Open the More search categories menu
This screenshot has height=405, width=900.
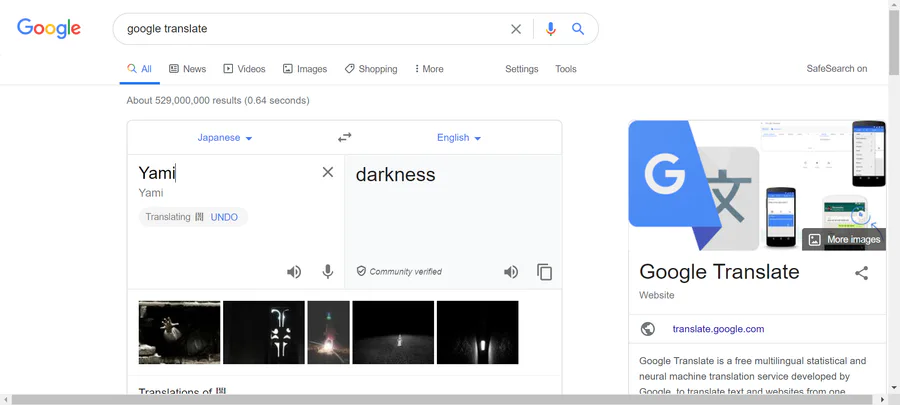click(429, 69)
